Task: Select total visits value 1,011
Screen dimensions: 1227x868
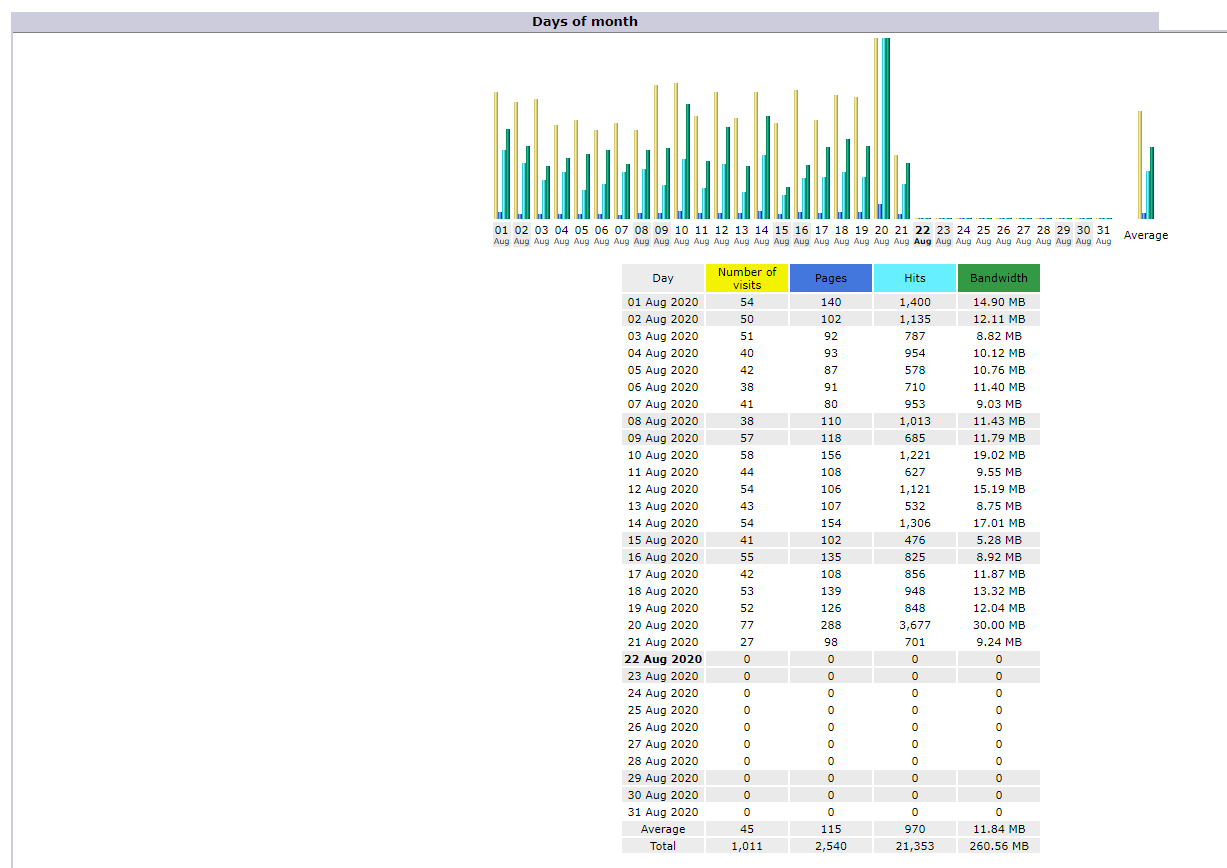Action: pyautogui.click(x=747, y=846)
